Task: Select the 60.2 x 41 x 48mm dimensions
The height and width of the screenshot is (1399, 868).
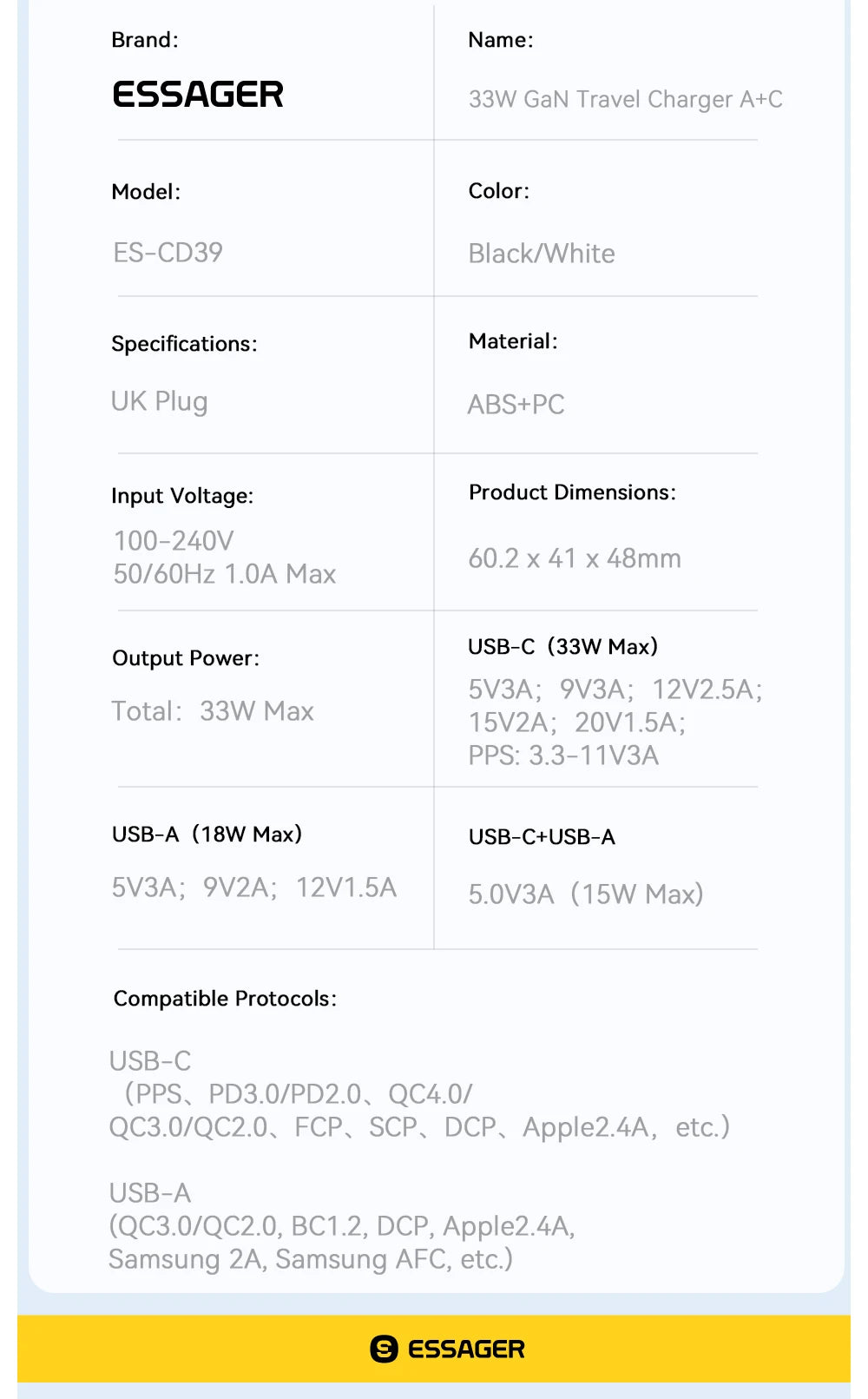Action: pos(575,558)
